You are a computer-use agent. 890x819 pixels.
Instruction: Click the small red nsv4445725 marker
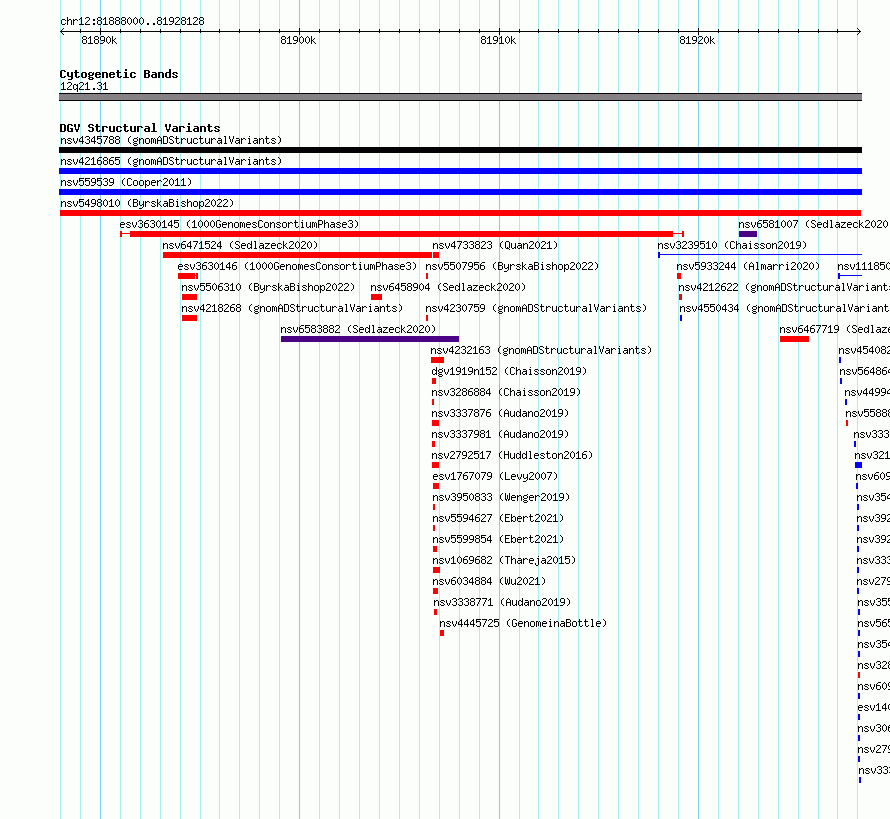point(442,633)
